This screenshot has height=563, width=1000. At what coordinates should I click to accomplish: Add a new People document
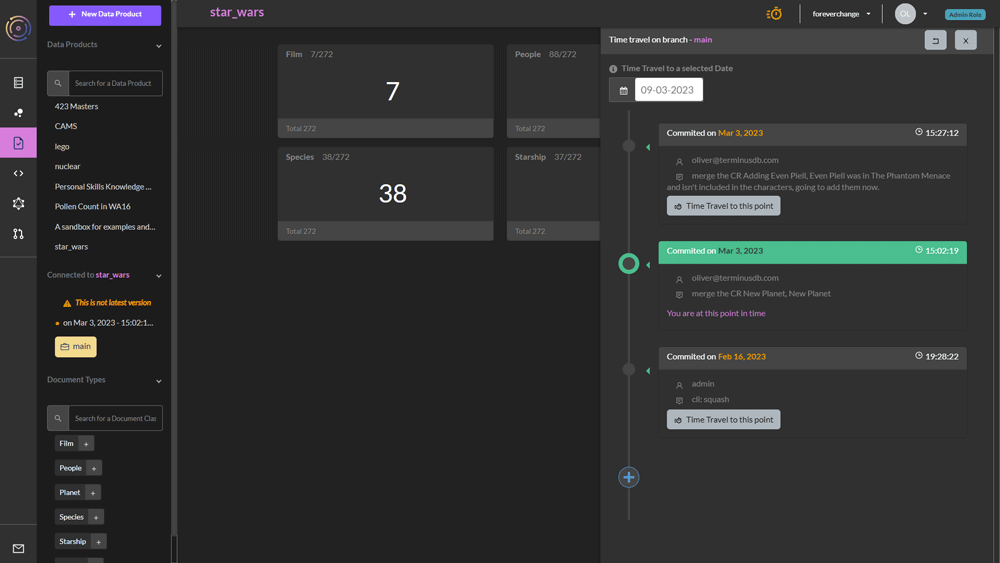point(94,468)
